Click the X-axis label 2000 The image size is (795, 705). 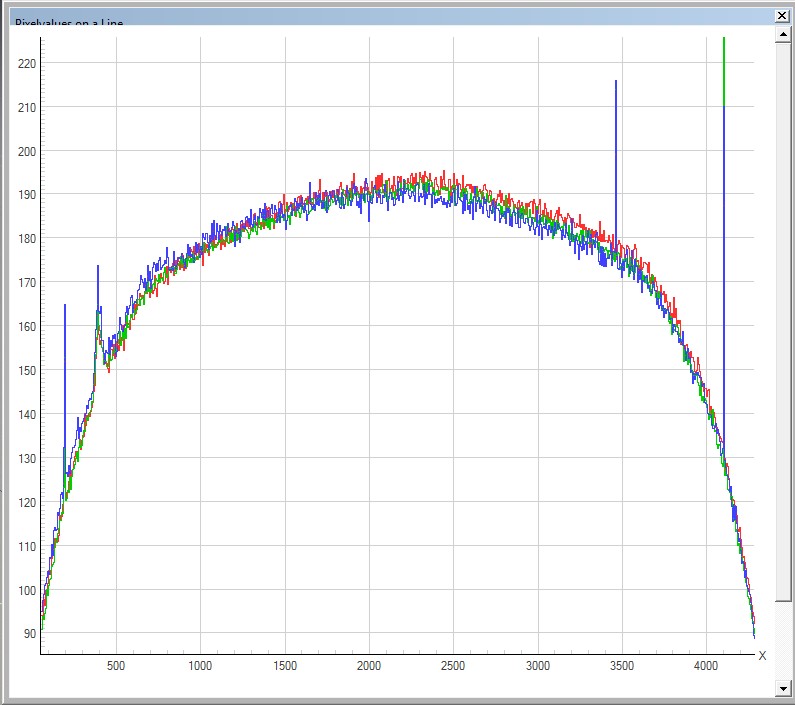pyautogui.click(x=369, y=665)
